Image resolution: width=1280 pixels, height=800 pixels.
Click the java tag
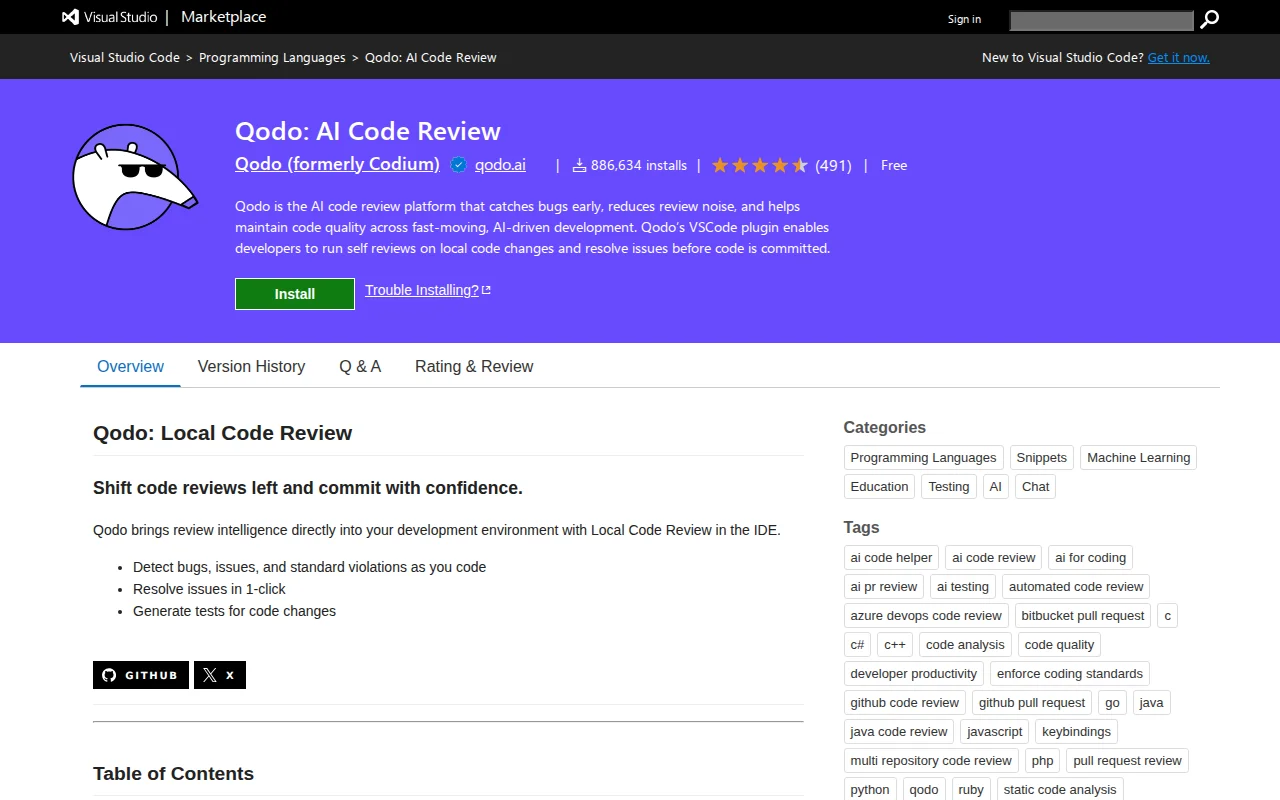click(x=1152, y=703)
